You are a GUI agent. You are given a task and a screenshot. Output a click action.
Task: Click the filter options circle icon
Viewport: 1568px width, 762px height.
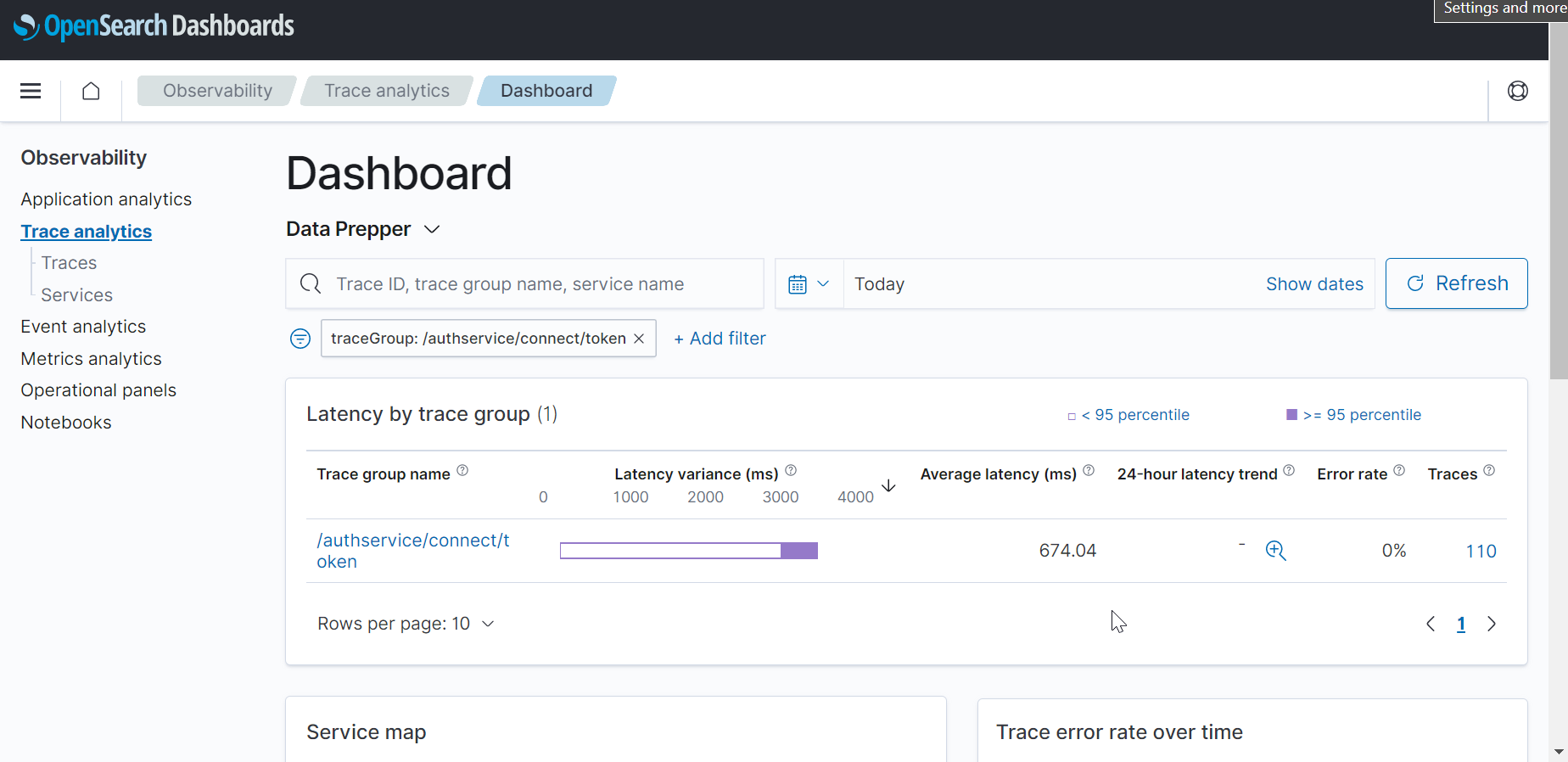coord(300,339)
